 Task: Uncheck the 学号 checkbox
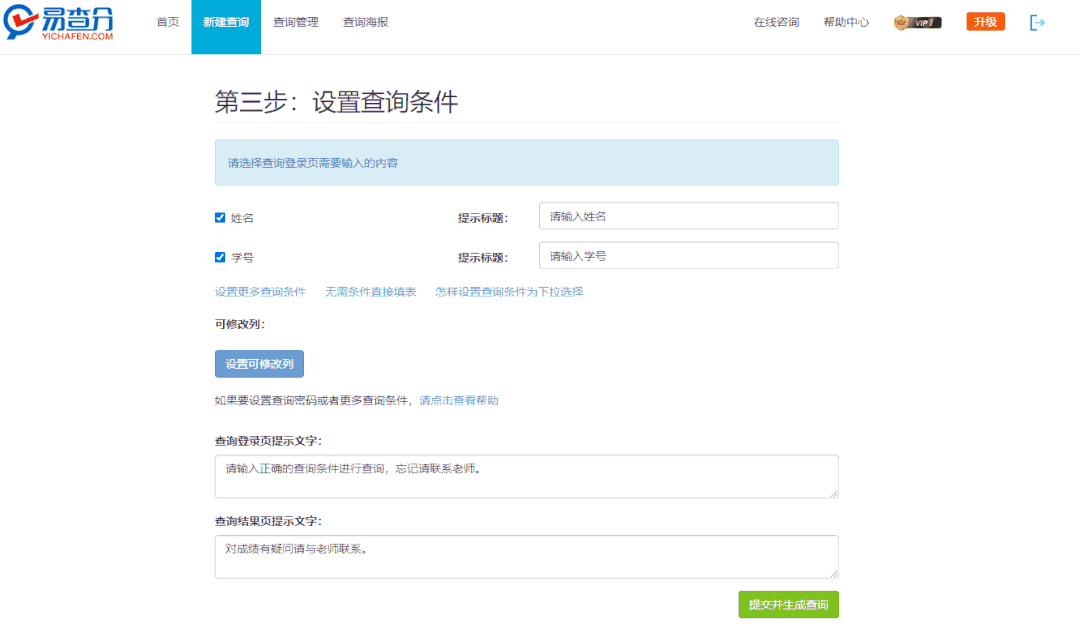click(x=220, y=257)
